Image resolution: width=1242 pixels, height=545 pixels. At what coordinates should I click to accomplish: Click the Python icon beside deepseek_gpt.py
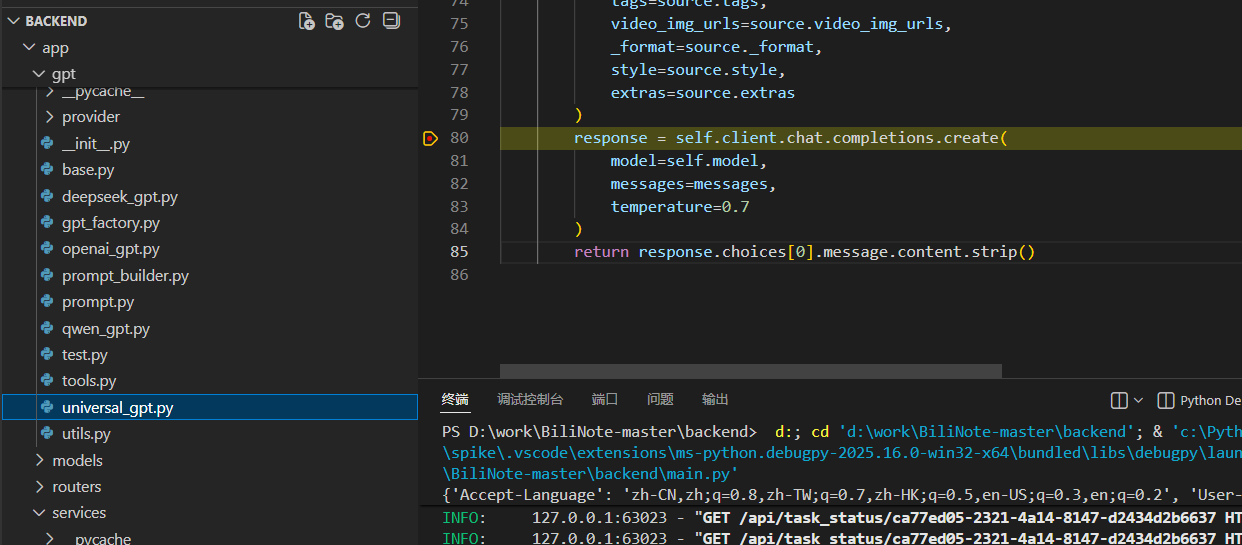(47, 197)
